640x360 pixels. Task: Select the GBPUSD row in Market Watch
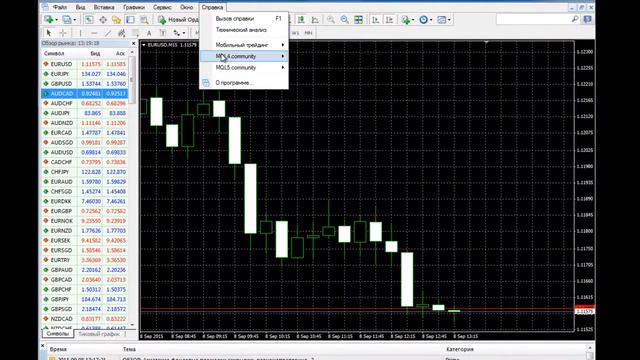tap(84, 84)
